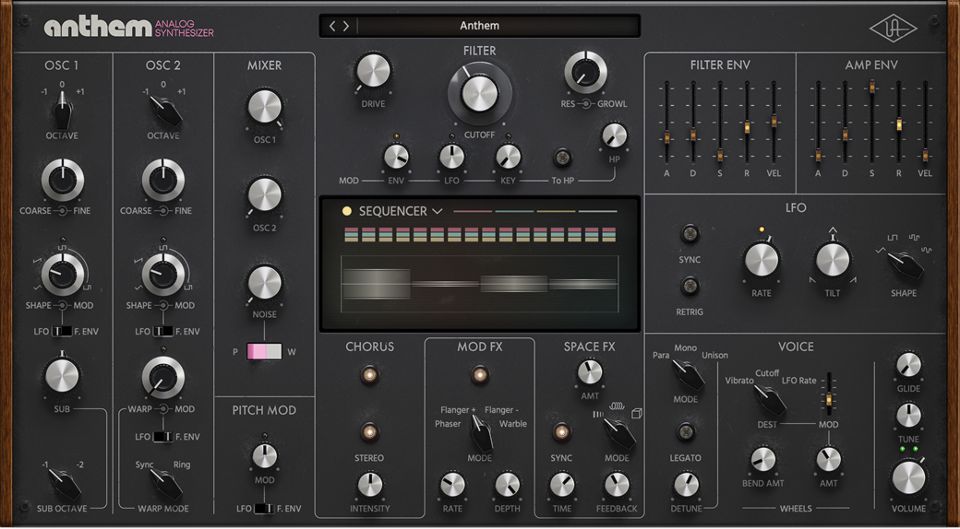Flip the noise P/W color switch

pyautogui.click(x=264, y=351)
